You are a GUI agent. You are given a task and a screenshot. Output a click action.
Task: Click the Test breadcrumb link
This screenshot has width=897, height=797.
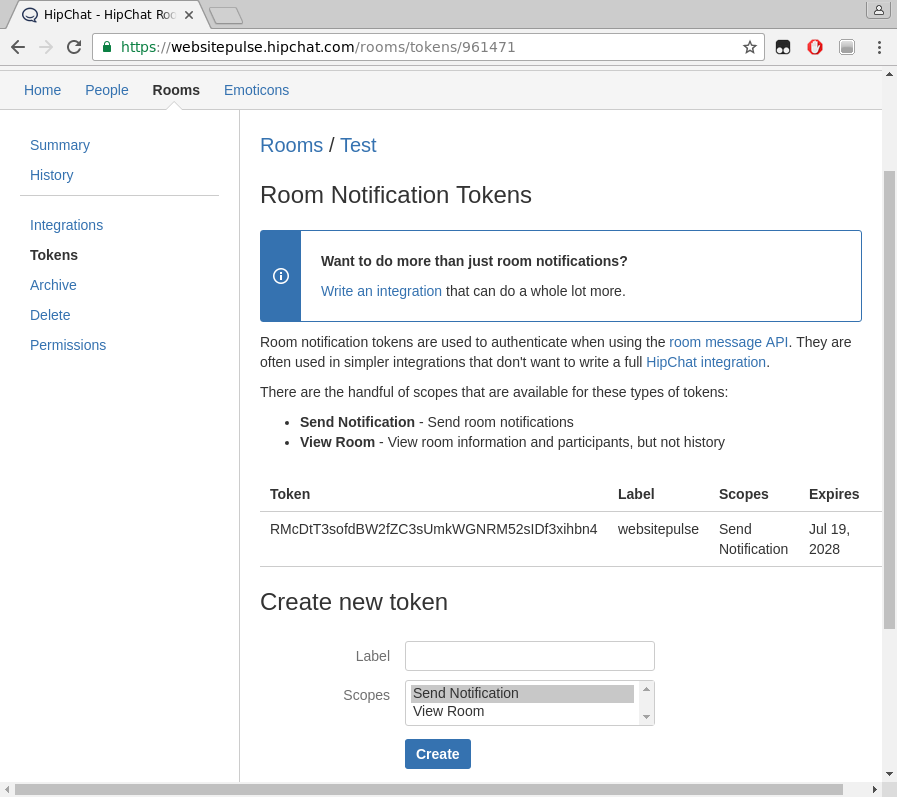[358, 145]
